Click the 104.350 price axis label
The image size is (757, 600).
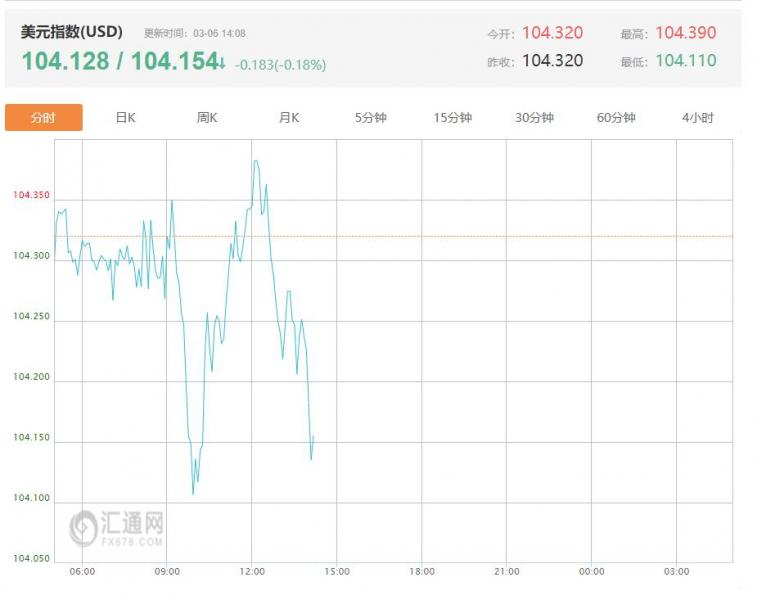[x=30, y=196]
